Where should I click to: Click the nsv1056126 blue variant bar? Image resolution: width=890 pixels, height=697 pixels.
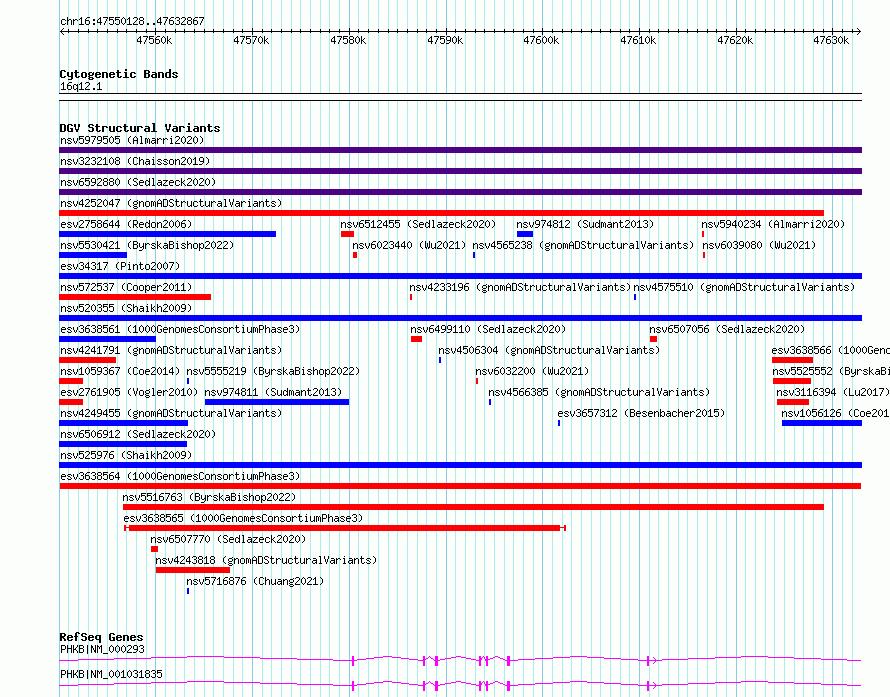tap(822, 423)
